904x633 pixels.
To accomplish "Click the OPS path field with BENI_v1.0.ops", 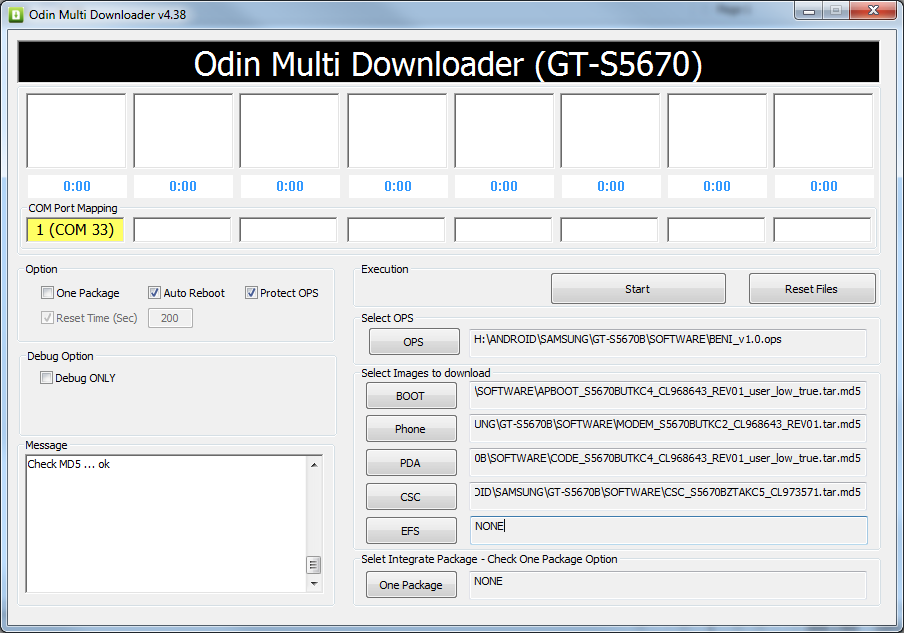I will 668,342.
